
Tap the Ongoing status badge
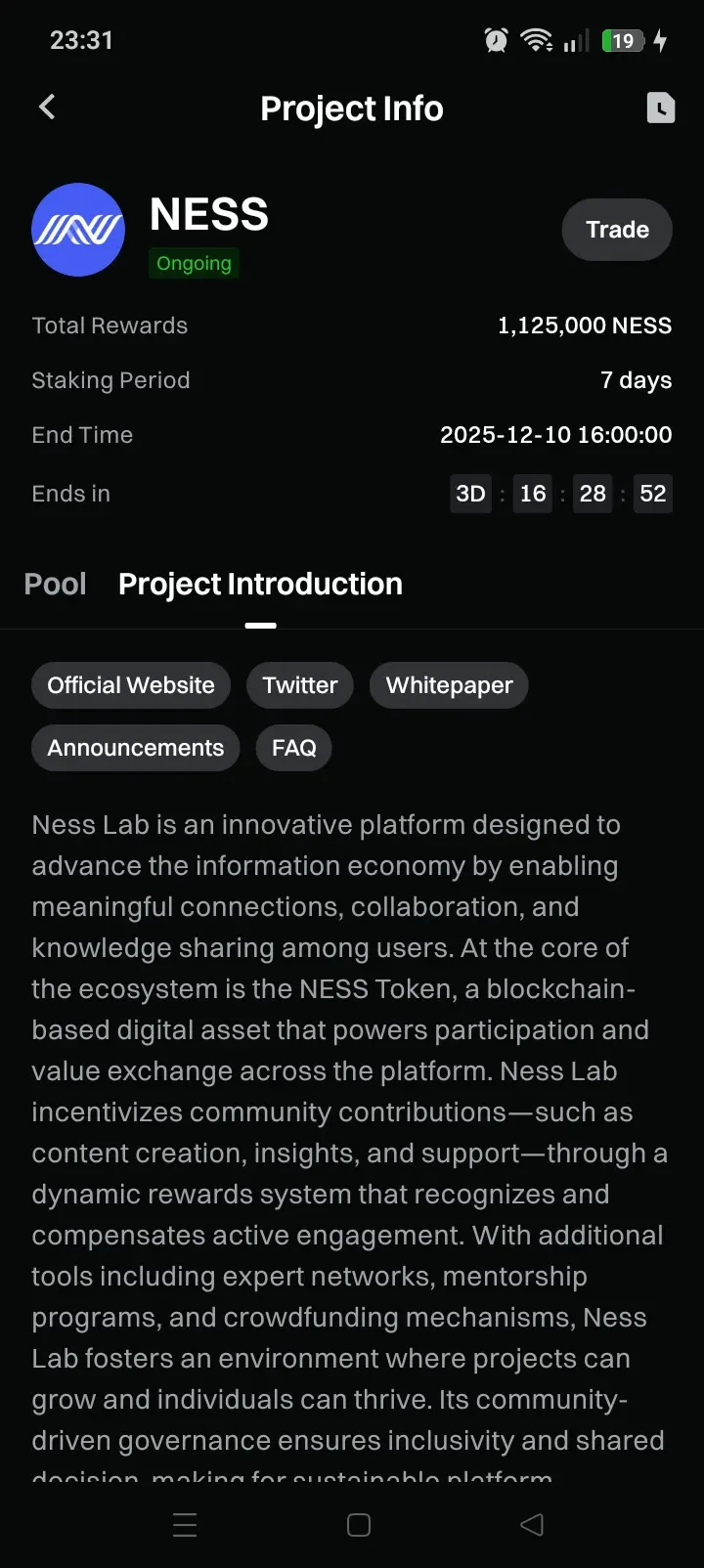[194, 263]
